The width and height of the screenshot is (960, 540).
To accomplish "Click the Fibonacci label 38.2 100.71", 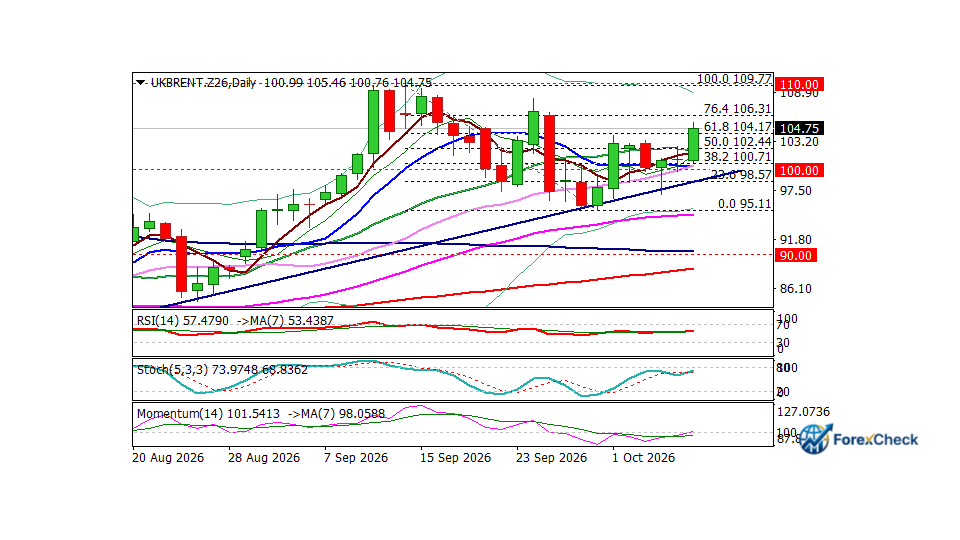I will point(738,157).
